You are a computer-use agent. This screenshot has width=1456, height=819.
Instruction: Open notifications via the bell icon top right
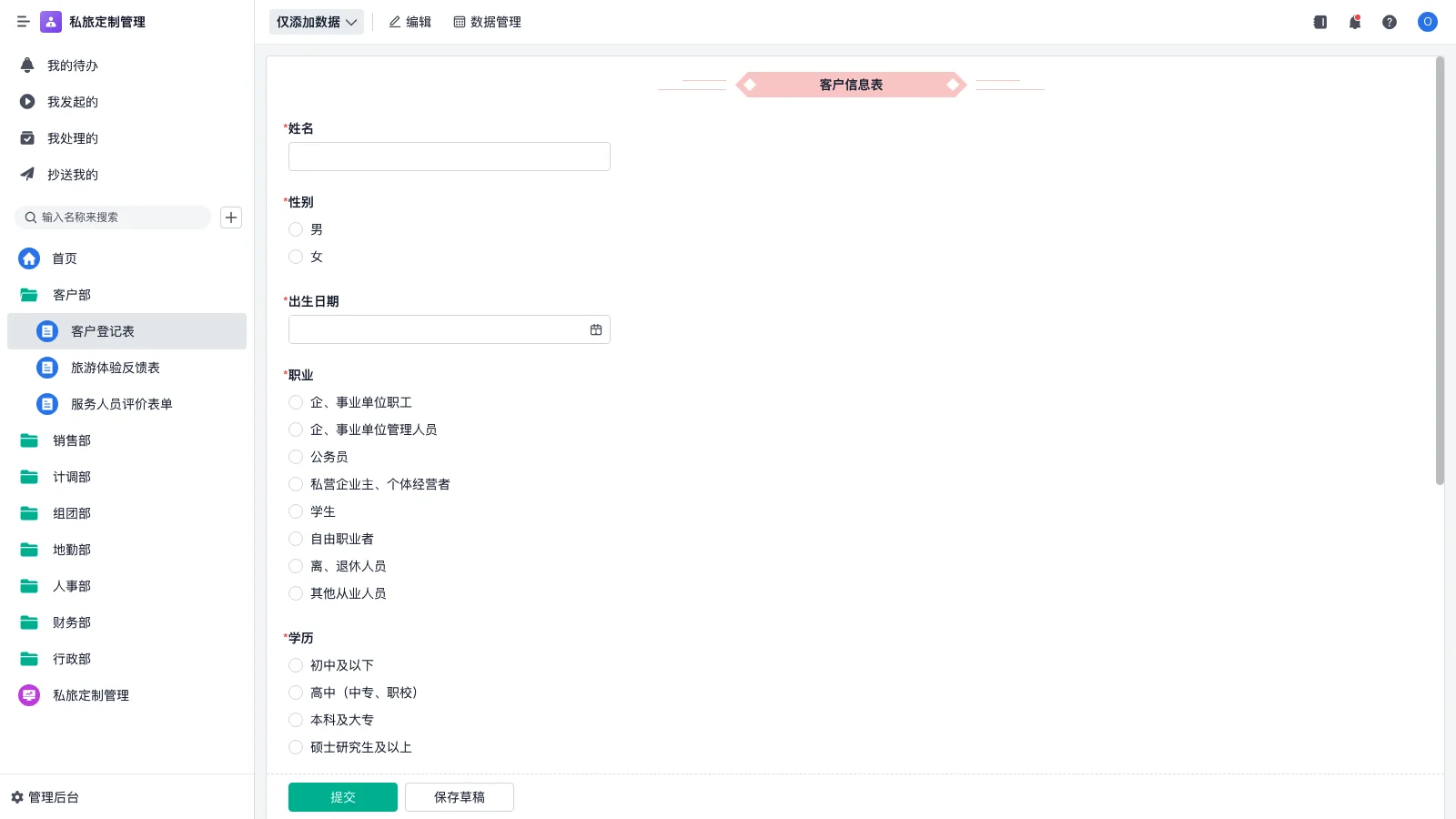tap(1354, 22)
